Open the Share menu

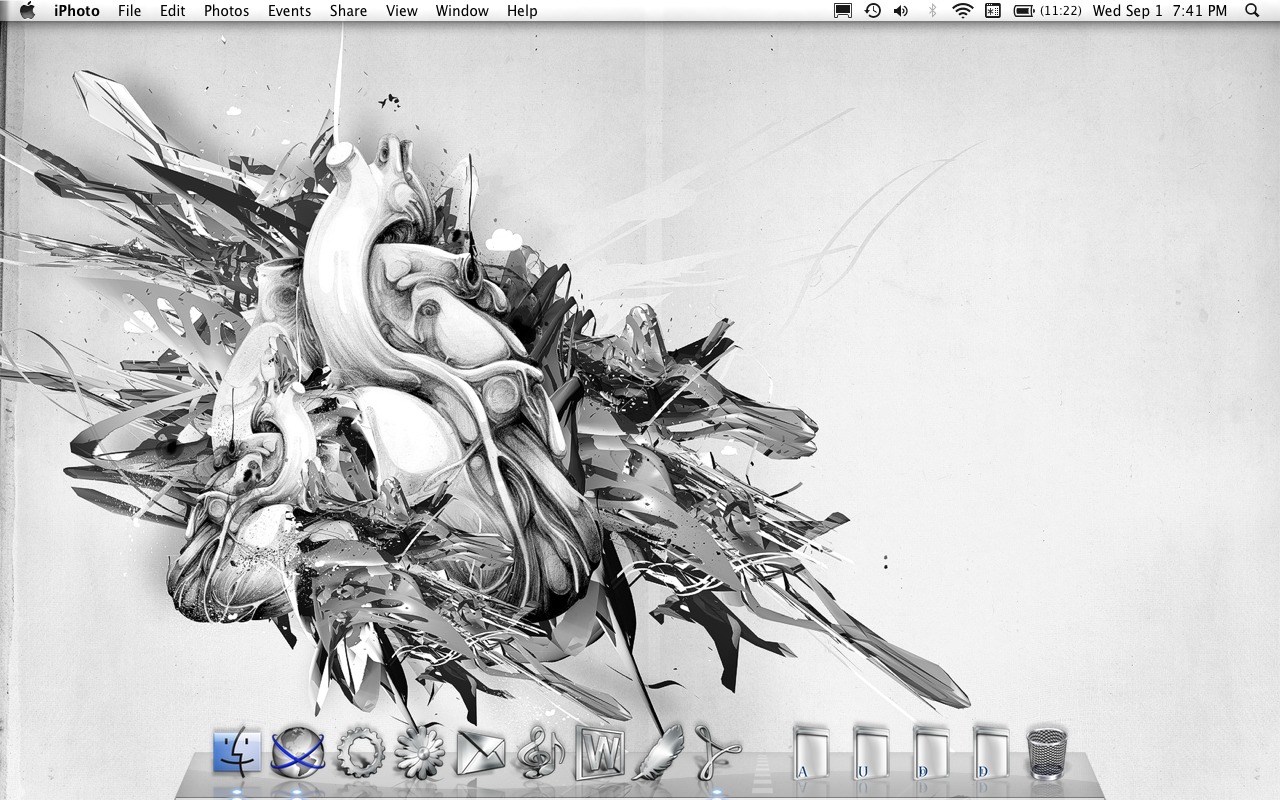click(348, 11)
